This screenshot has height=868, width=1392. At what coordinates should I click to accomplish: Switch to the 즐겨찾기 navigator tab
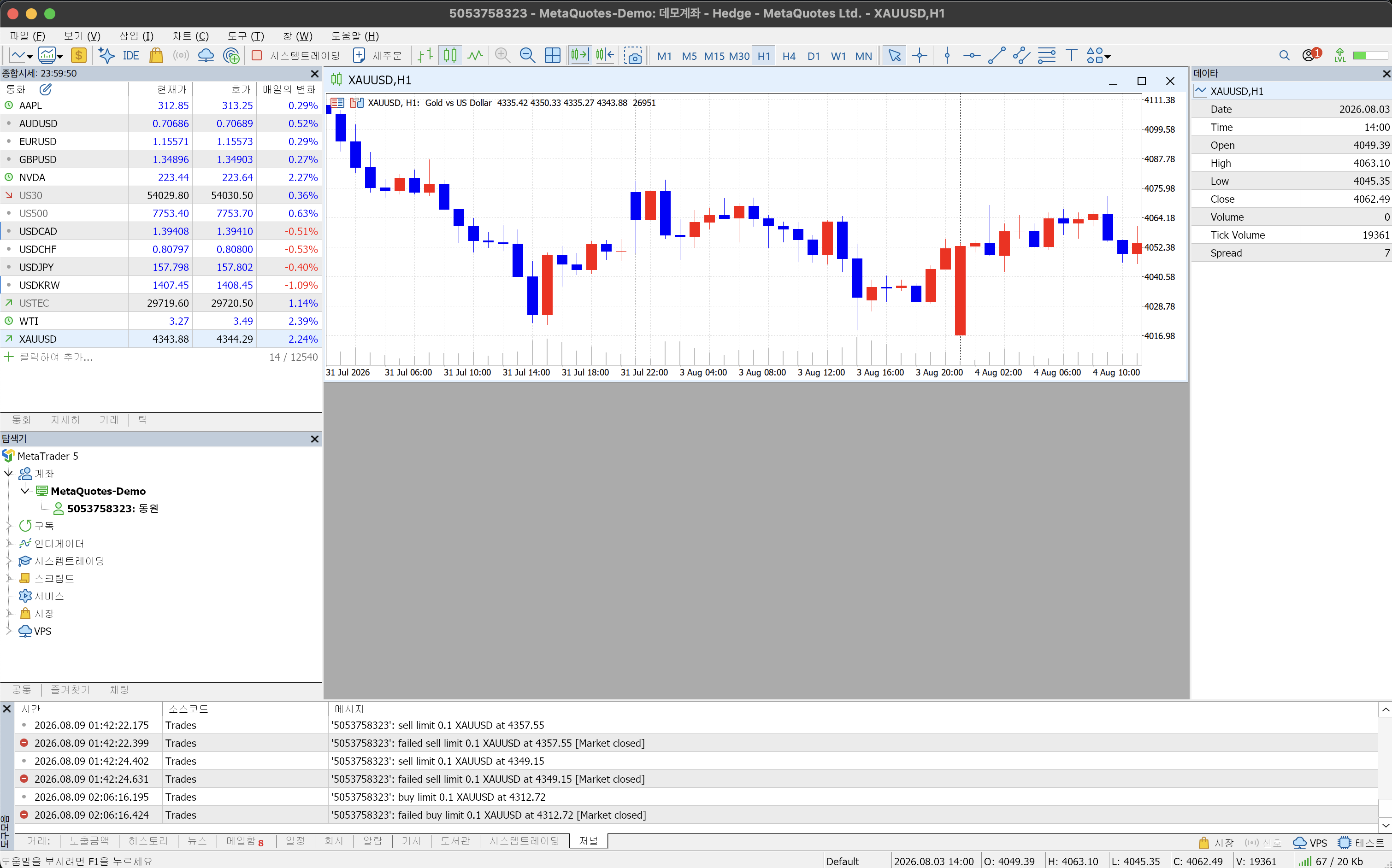coord(70,689)
